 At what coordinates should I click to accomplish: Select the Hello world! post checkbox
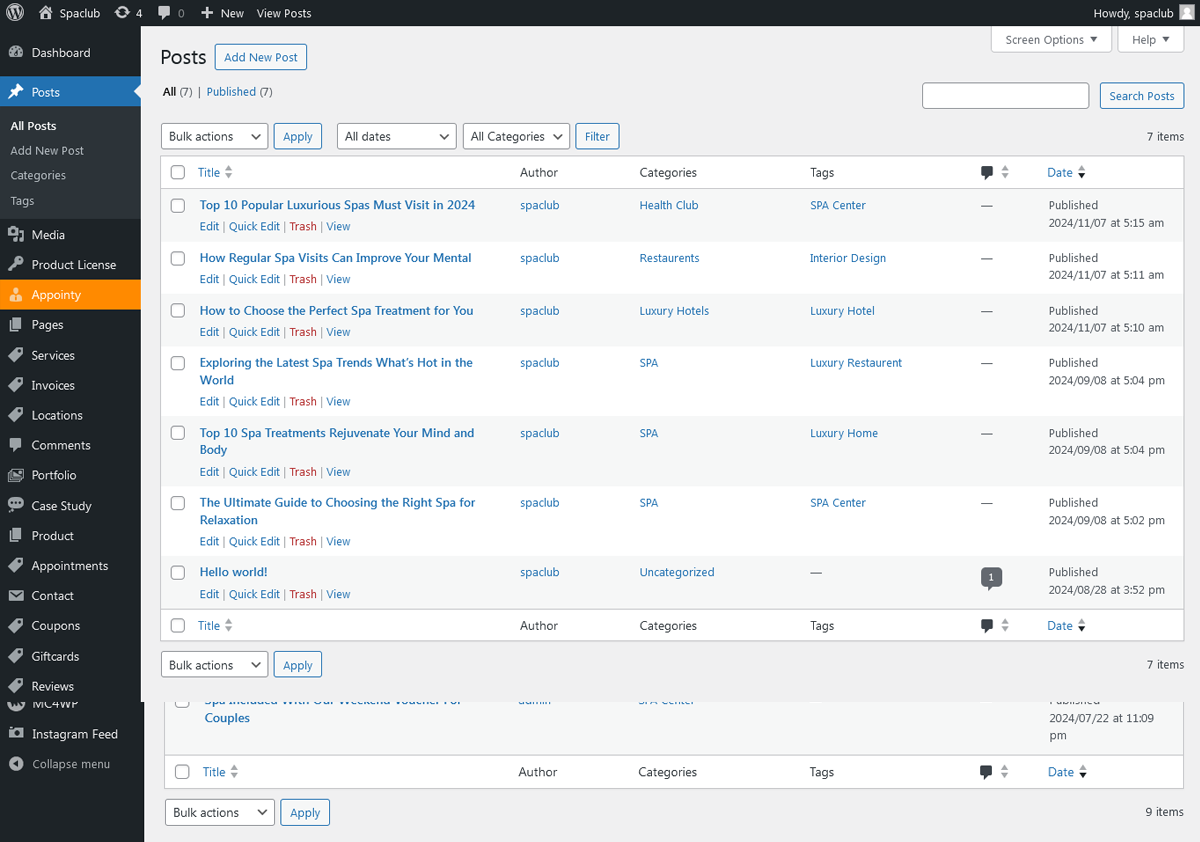coord(178,573)
